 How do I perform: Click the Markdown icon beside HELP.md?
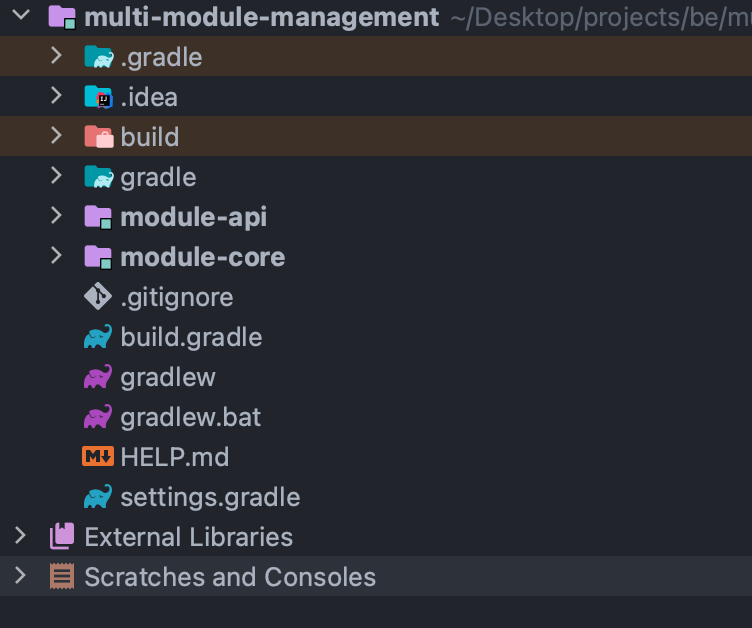98,456
